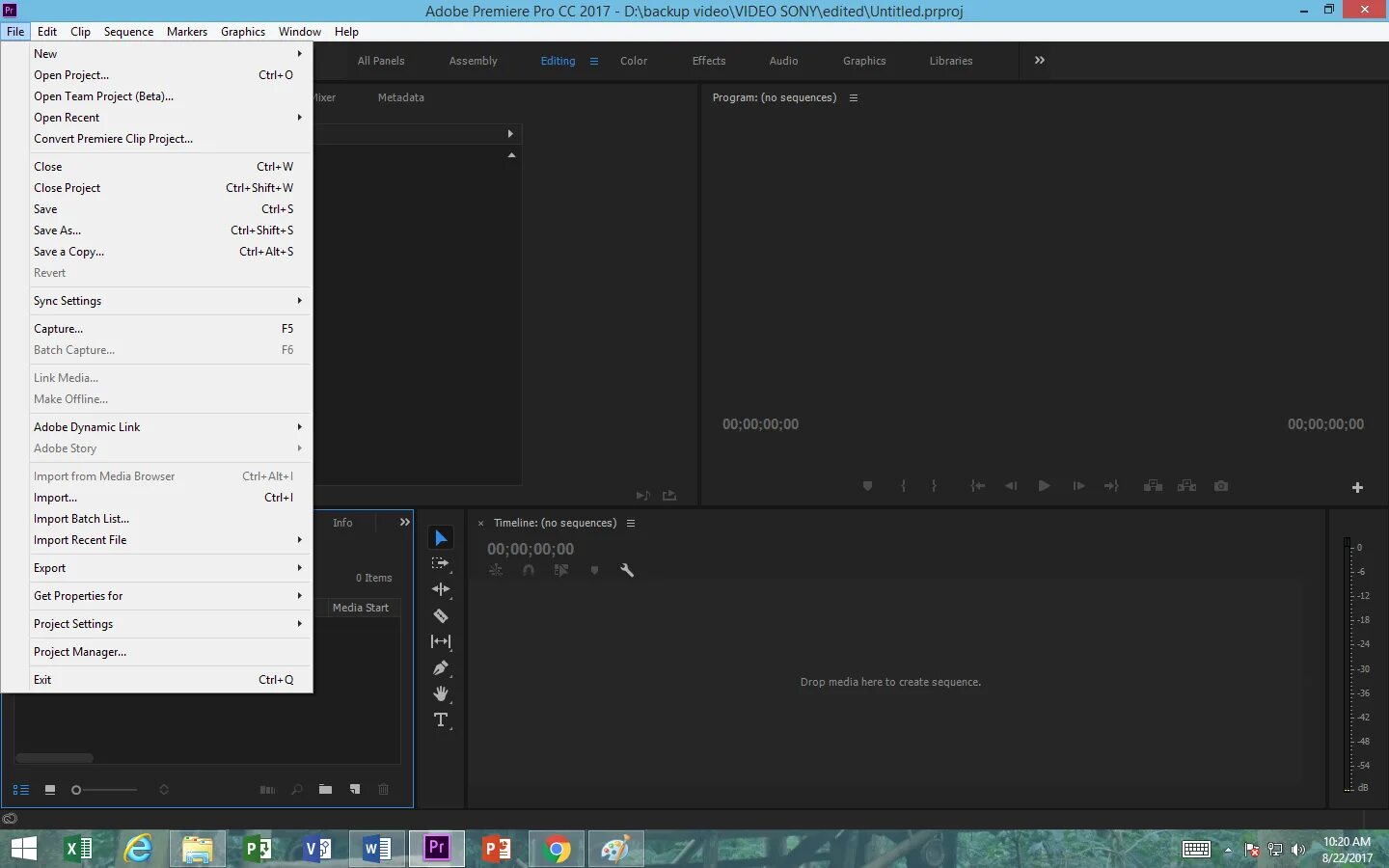Switch Project panel to Icon View
Image resolution: width=1389 pixels, height=868 pixels.
tap(50, 789)
